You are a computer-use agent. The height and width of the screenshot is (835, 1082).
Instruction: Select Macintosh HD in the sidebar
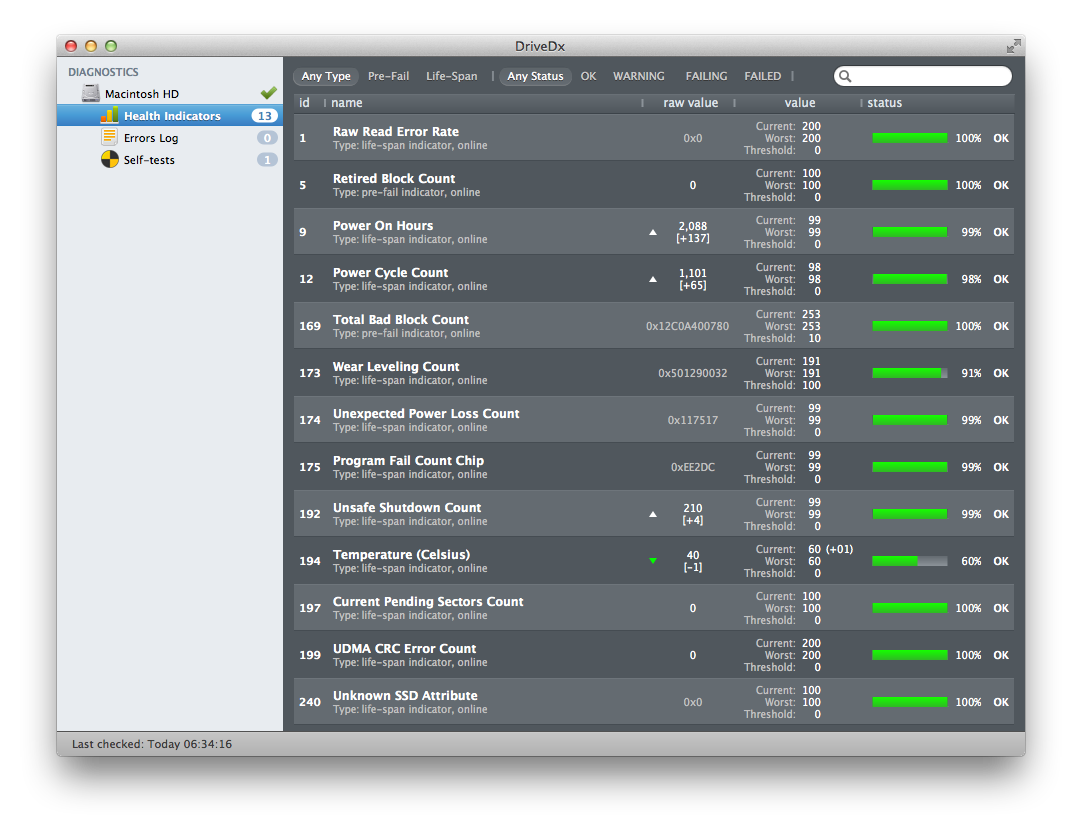(170, 94)
